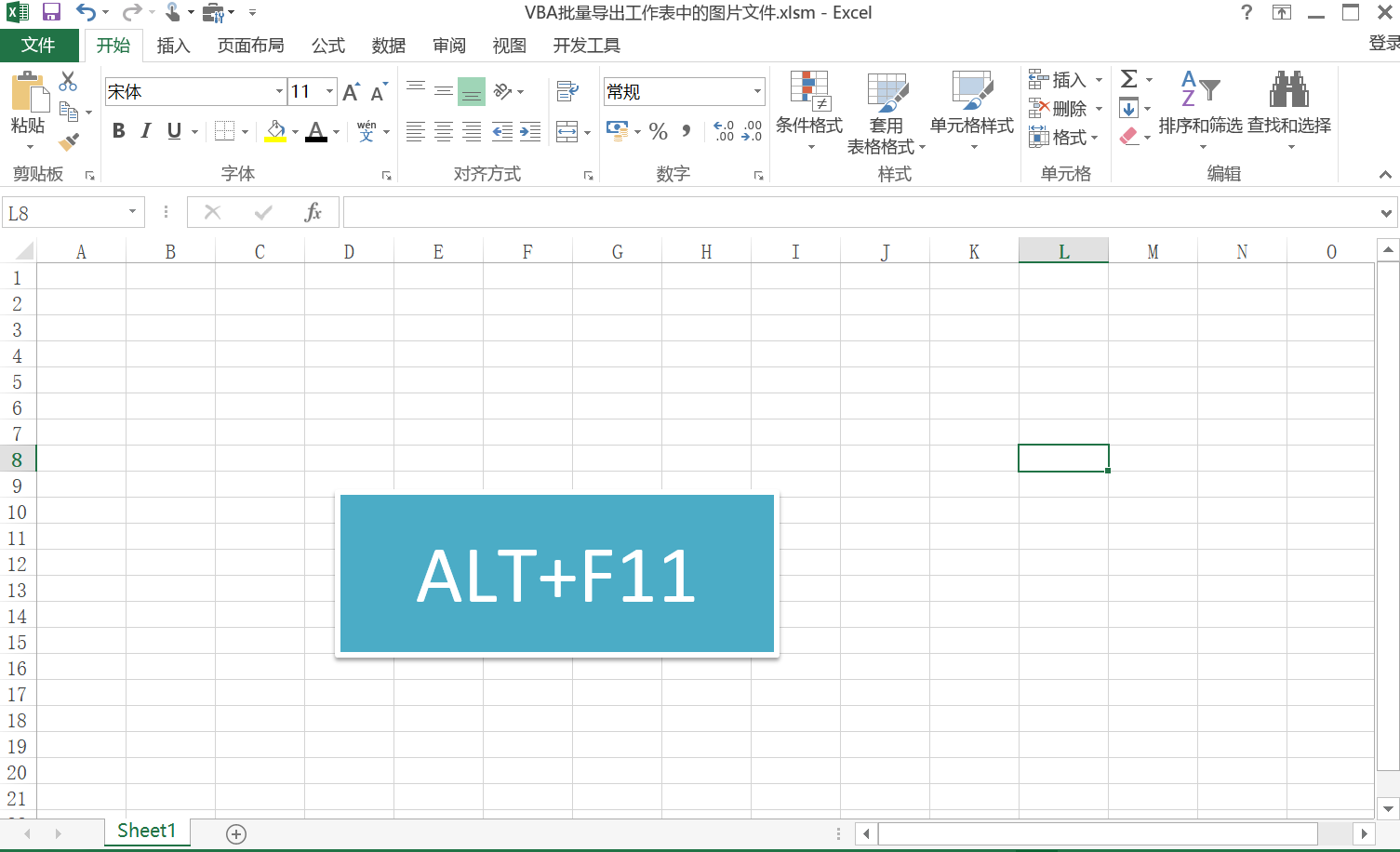This screenshot has height=852, width=1400.
Task: Open 条件格式 conditional formatting
Action: (x=809, y=111)
